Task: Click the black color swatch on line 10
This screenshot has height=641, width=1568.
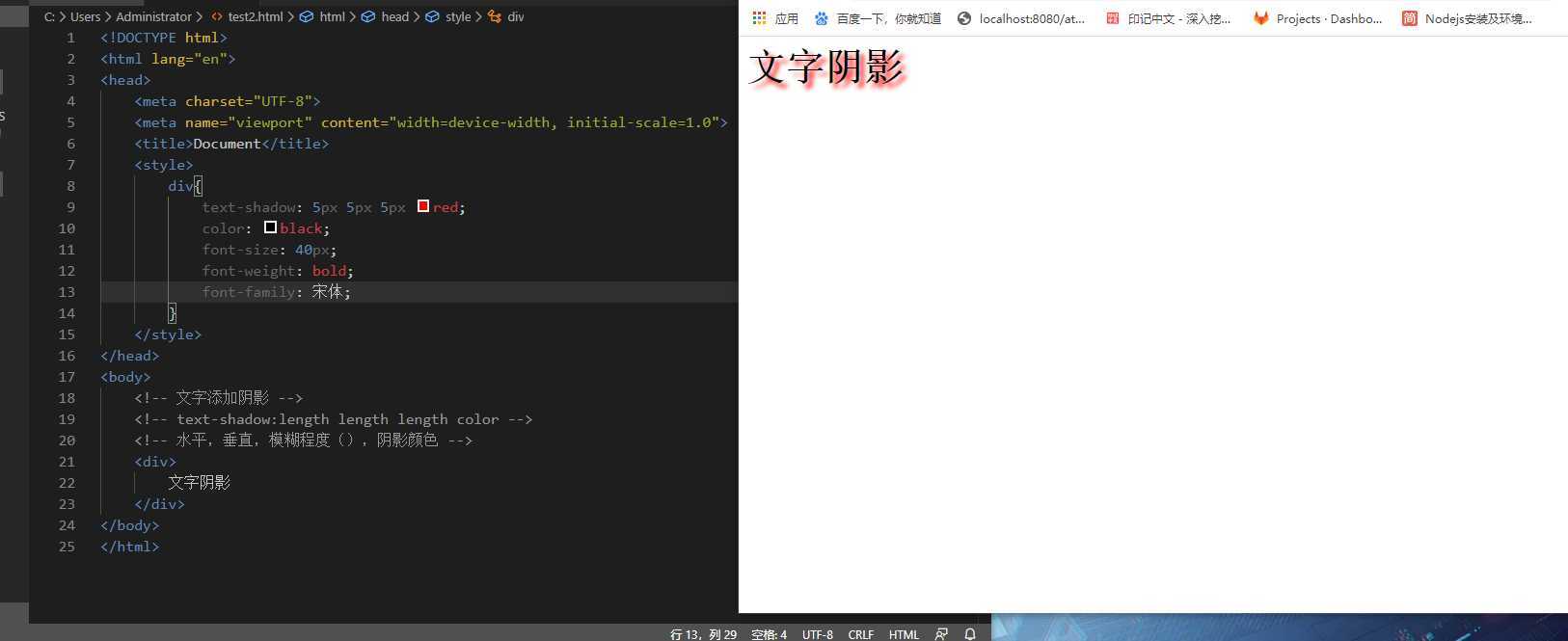Action: pos(271,227)
